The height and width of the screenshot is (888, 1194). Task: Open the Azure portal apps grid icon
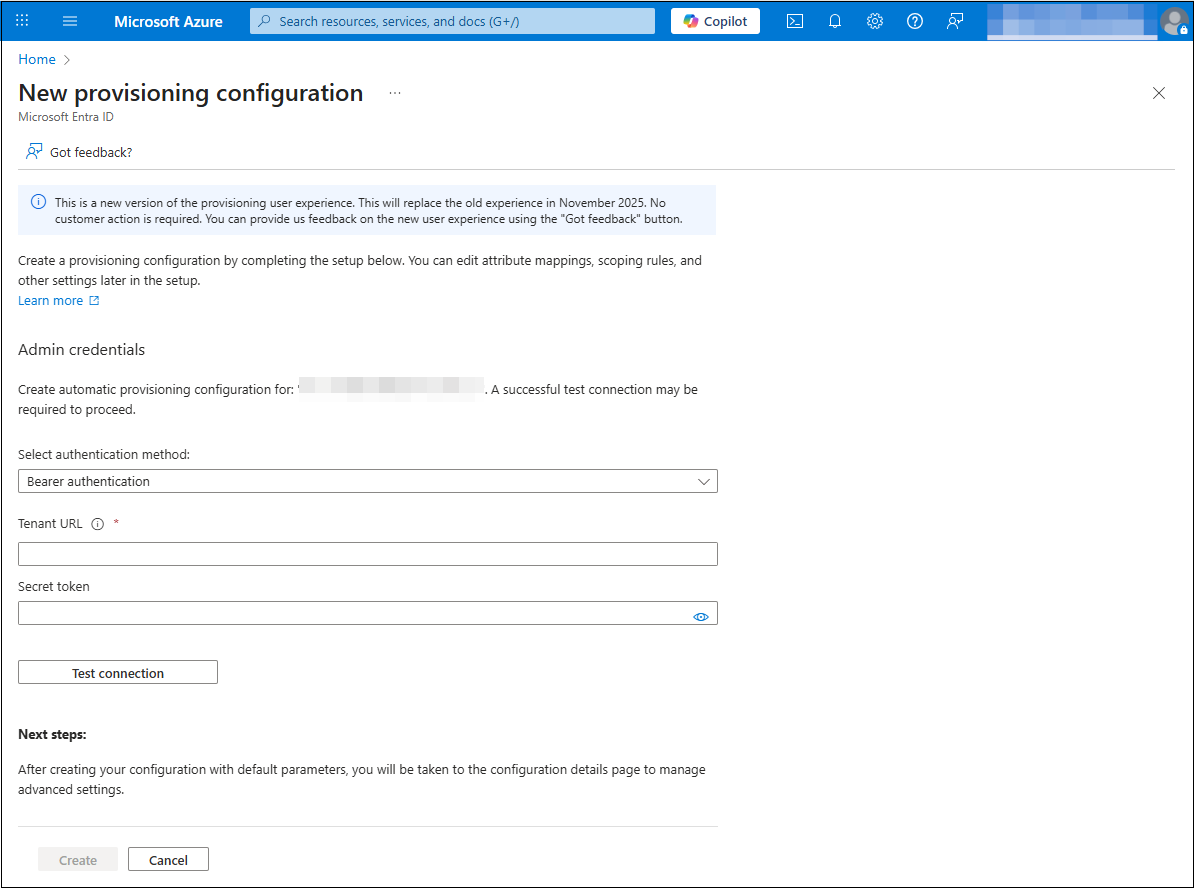[x=23, y=21]
